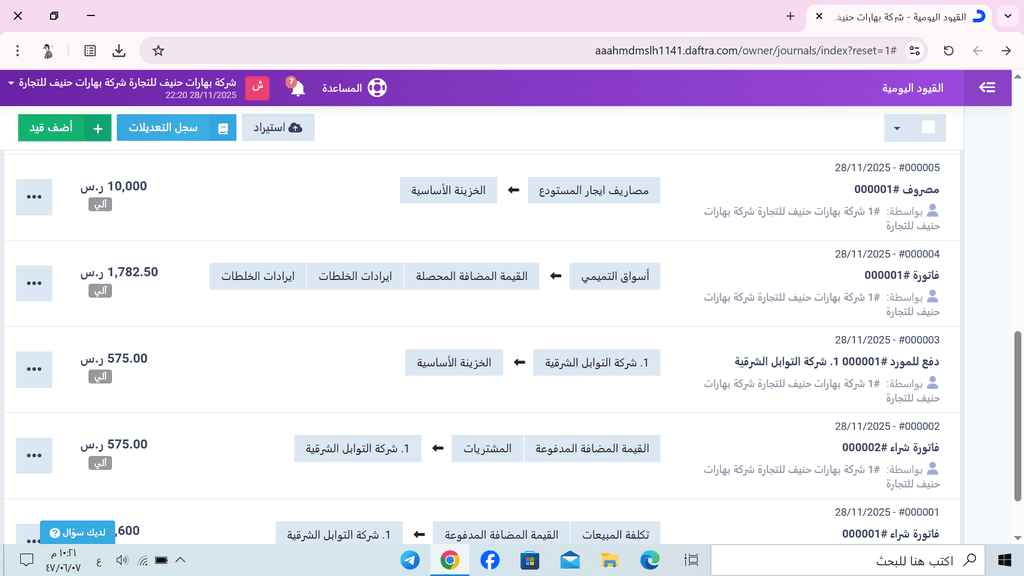Image resolution: width=1024 pixels, height=576 pixels.
Task: Open notifications bell icon
Action: [x=296, y=87]
